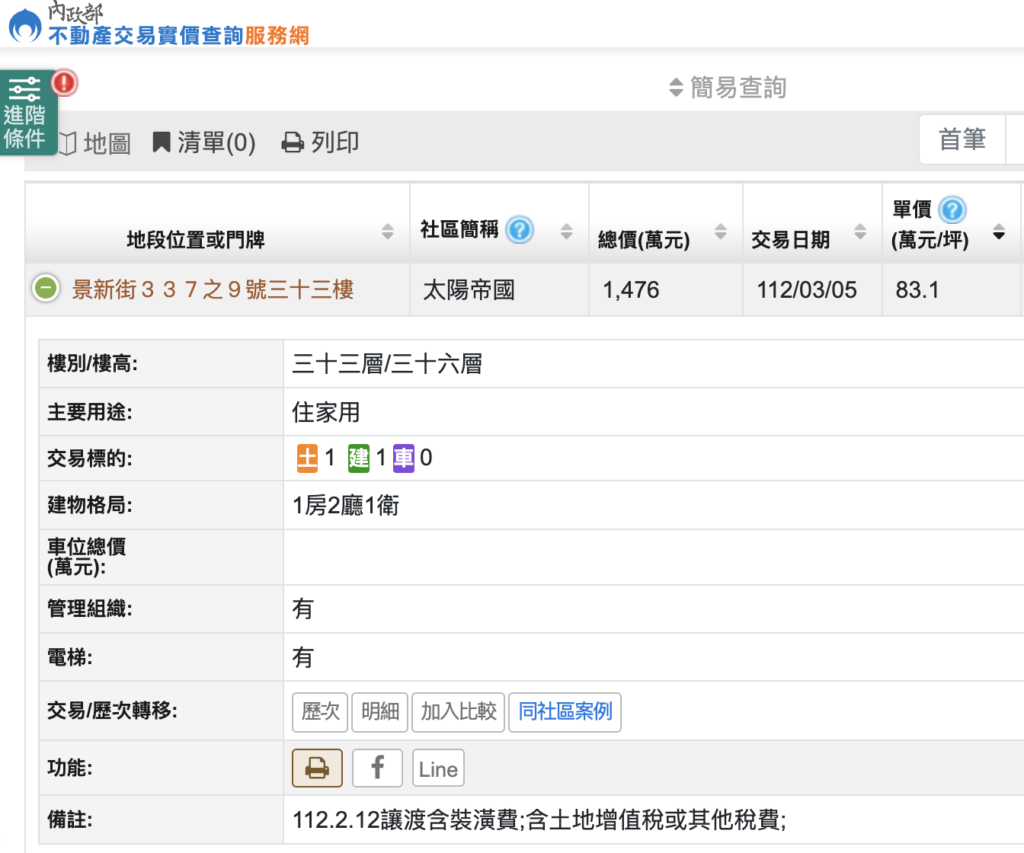1024x853 pixels.
Task: Sort the table by 總價(萬元)
Action: click(720, 233)
